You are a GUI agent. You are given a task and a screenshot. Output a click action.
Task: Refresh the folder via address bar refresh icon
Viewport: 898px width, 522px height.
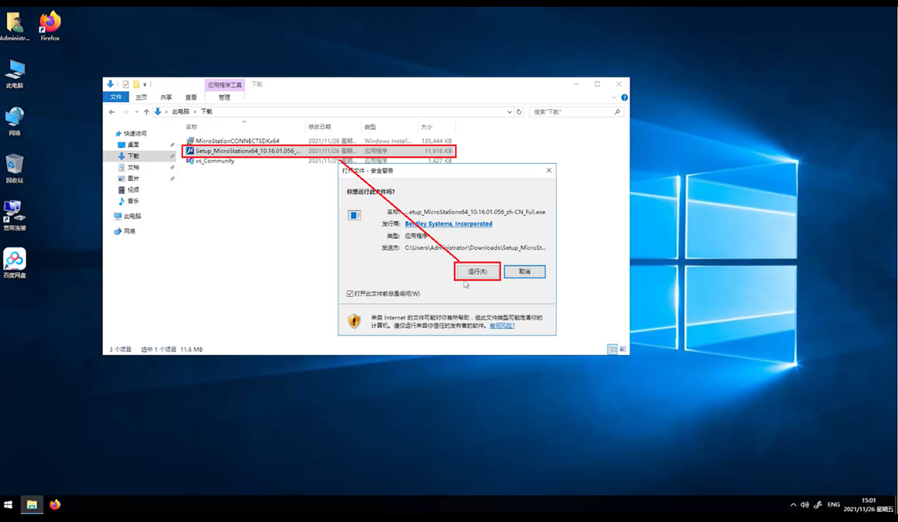click(519, 112)
